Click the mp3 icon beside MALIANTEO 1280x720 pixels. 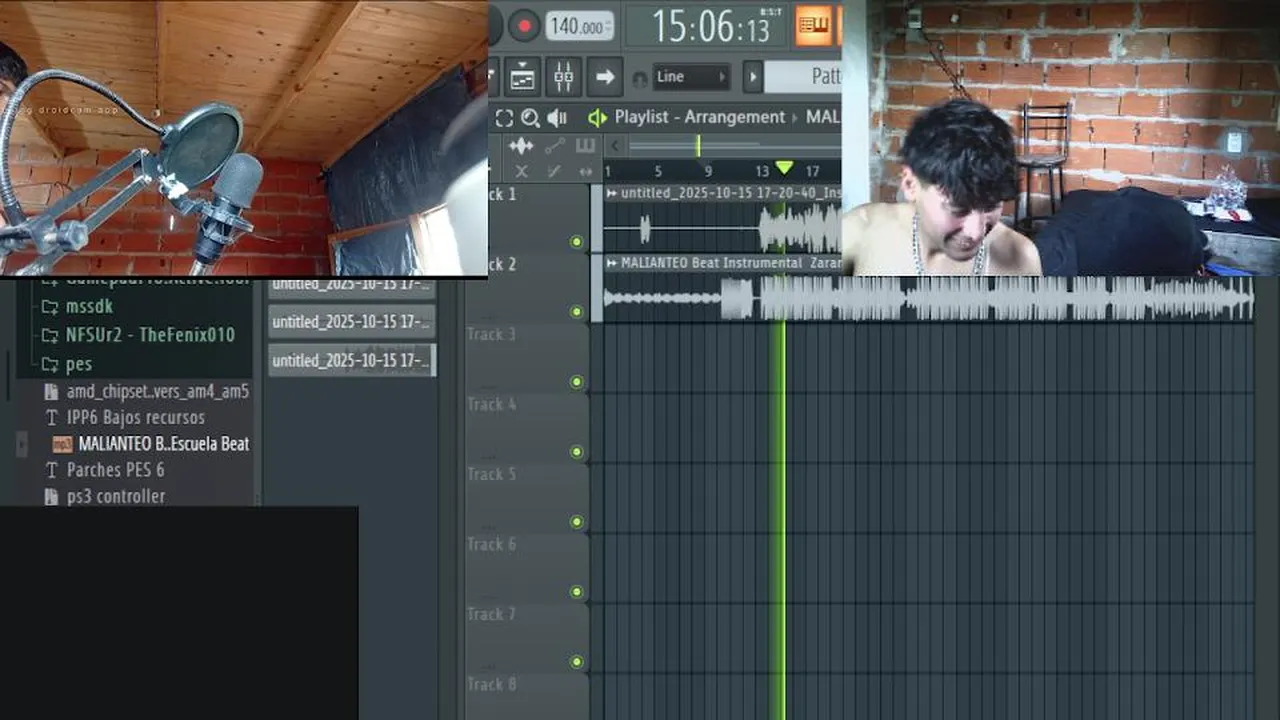[62, 444]
